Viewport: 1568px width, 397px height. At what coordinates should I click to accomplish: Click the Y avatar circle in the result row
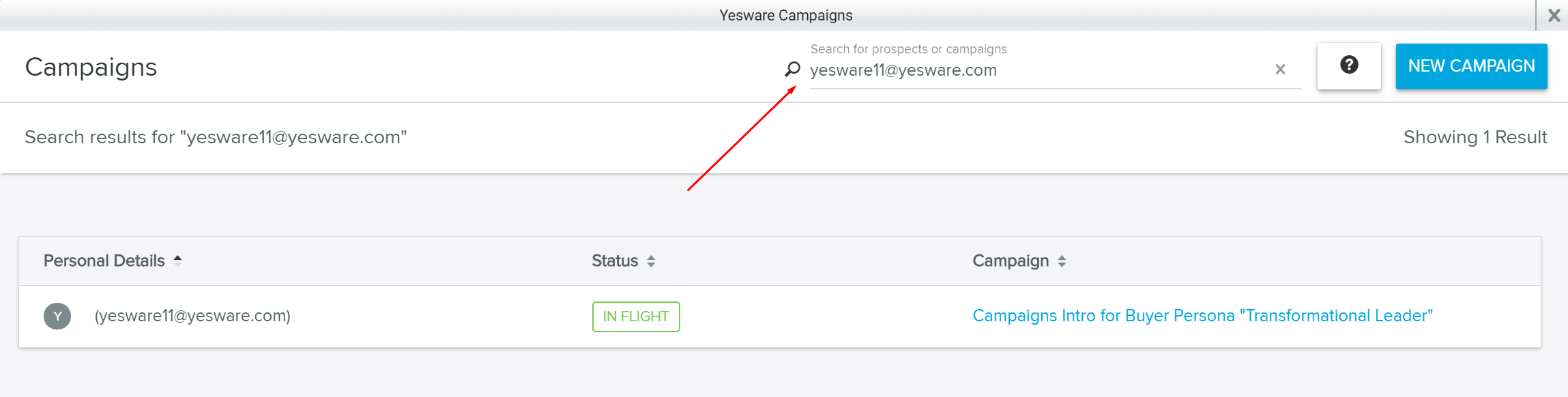click(57, 316)
